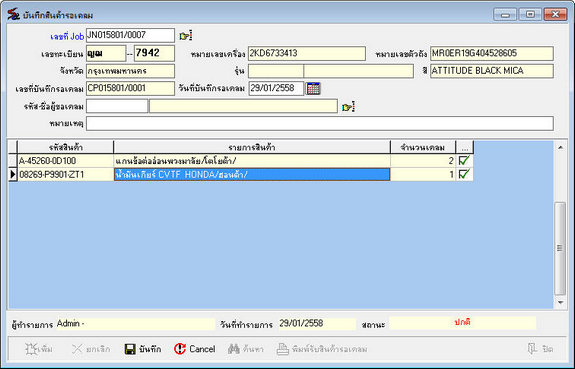Click the void (ยกเลิก) button
This screenshot has height=369, width=575.
coord(91,349)
